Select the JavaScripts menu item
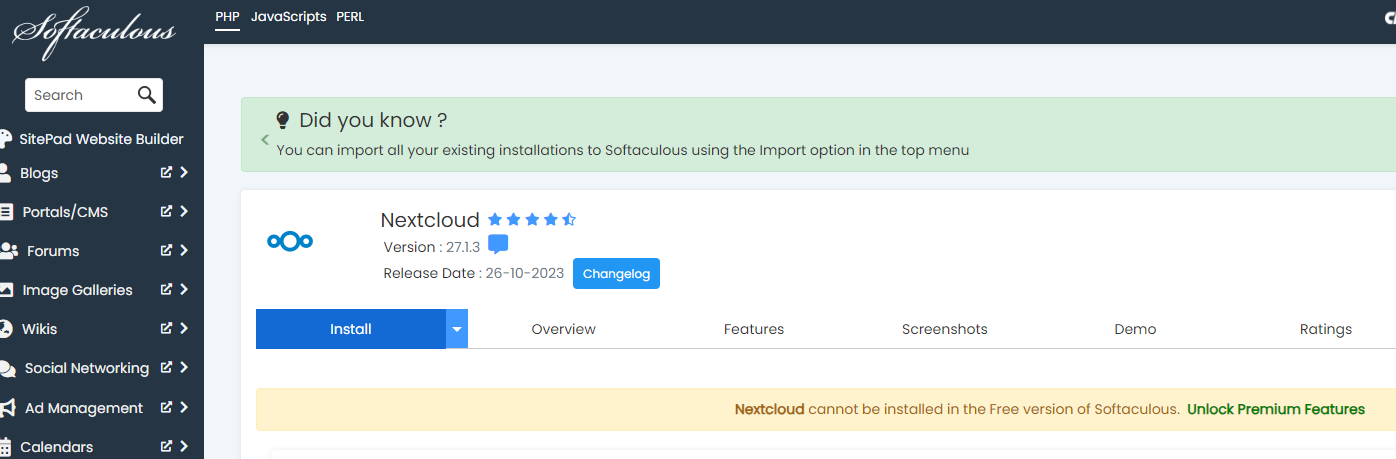The width and height of the screenshot is (1396, 459). click(x=288, y=17)
